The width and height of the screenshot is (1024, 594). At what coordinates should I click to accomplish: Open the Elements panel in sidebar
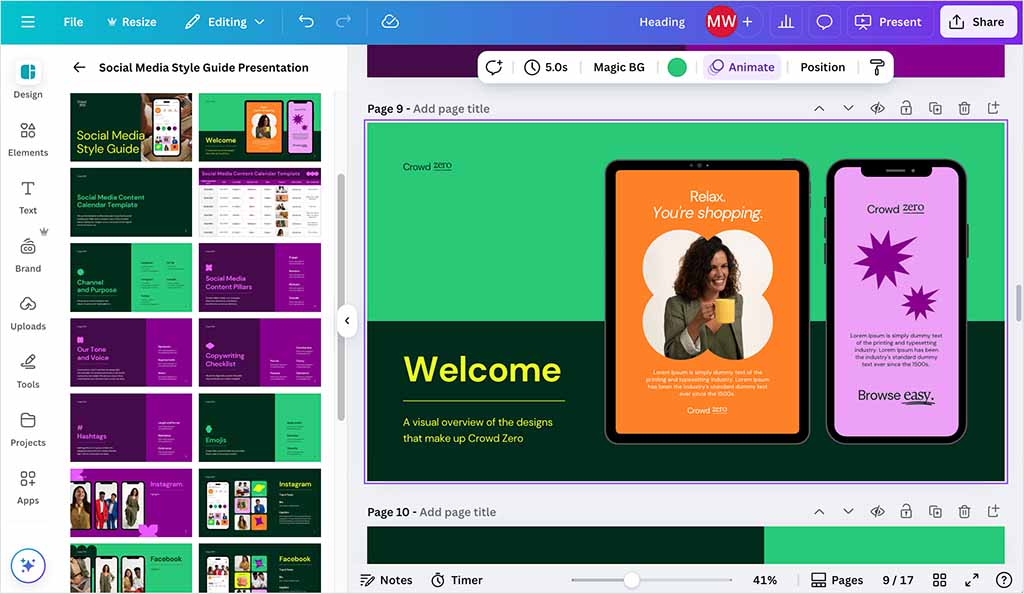(28, 138)
